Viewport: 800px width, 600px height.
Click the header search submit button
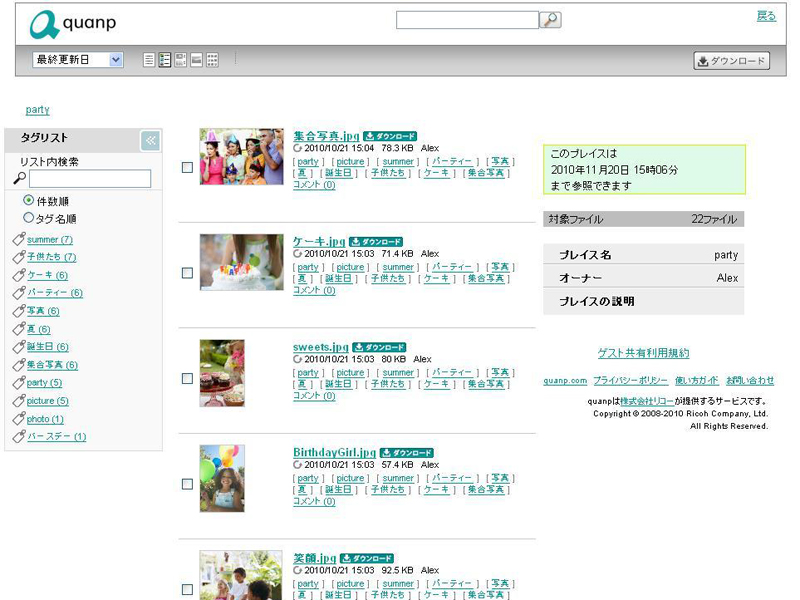point(551,19)
